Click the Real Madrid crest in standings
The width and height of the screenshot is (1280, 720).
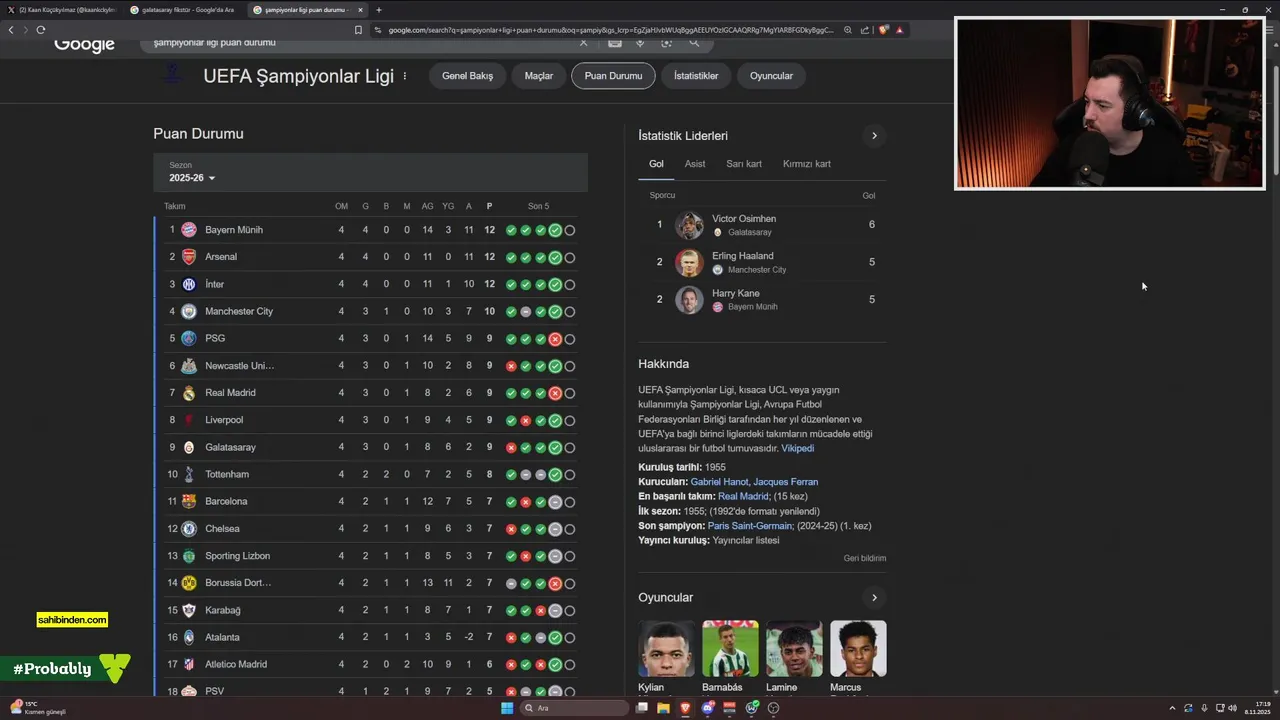[189, 393]
